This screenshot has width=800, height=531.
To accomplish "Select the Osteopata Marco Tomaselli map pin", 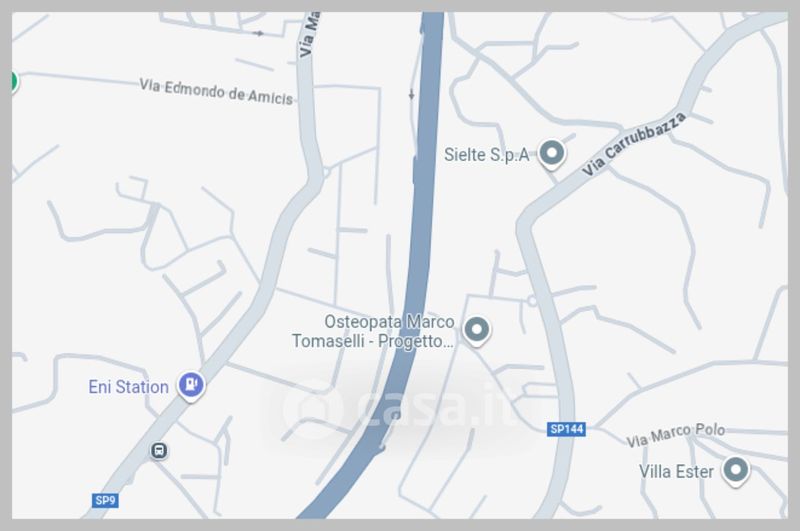I will point(477,331).
